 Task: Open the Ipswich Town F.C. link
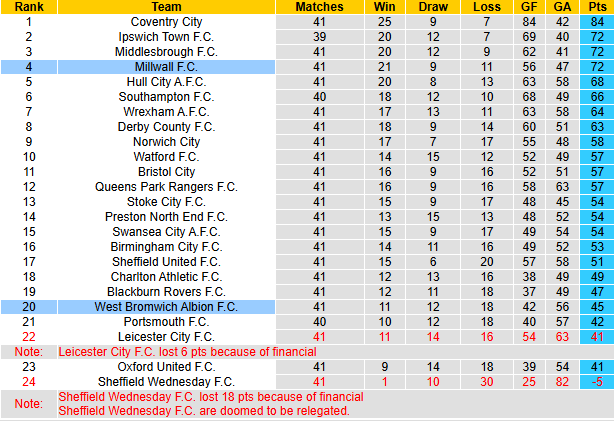coord(166,36)
